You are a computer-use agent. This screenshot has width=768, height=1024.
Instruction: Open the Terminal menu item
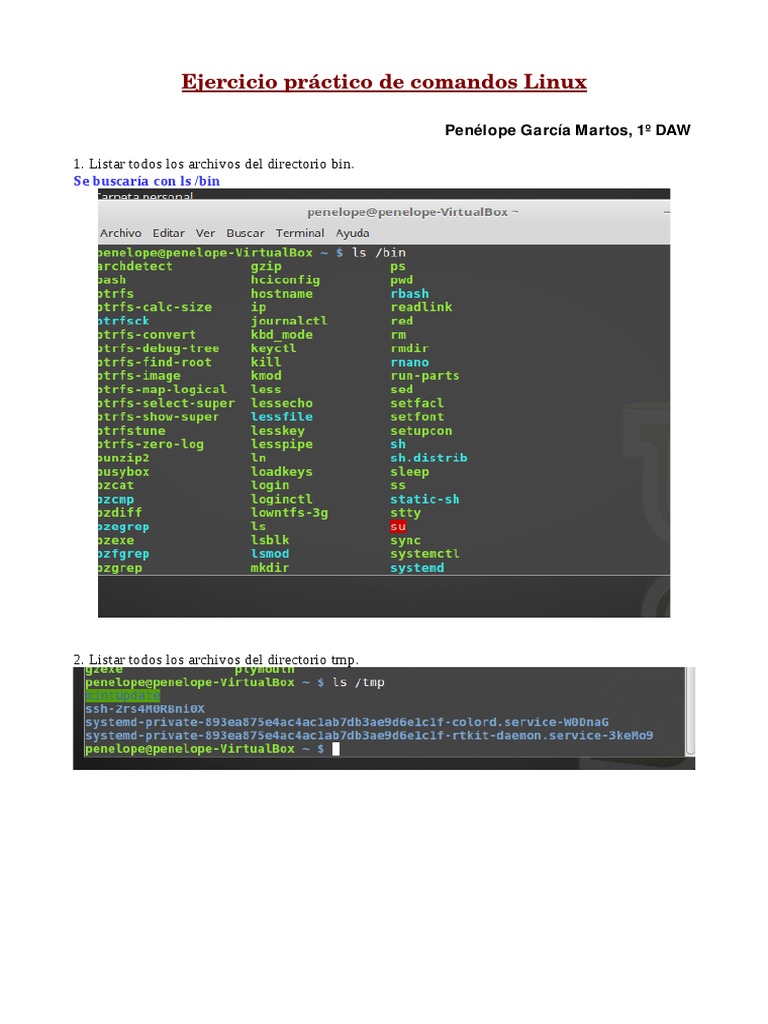[300, 233]
